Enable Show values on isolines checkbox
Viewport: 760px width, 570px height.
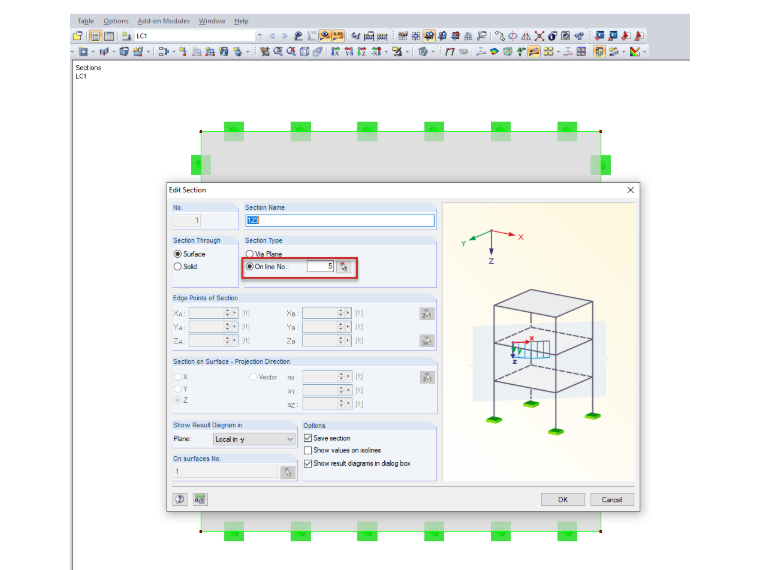pyautogui.click(x=308, y=450)
